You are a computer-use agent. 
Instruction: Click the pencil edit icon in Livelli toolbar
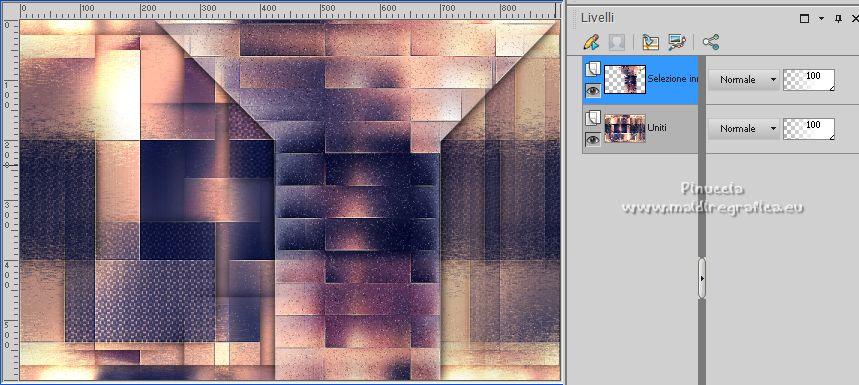click(x=592, y=42)
